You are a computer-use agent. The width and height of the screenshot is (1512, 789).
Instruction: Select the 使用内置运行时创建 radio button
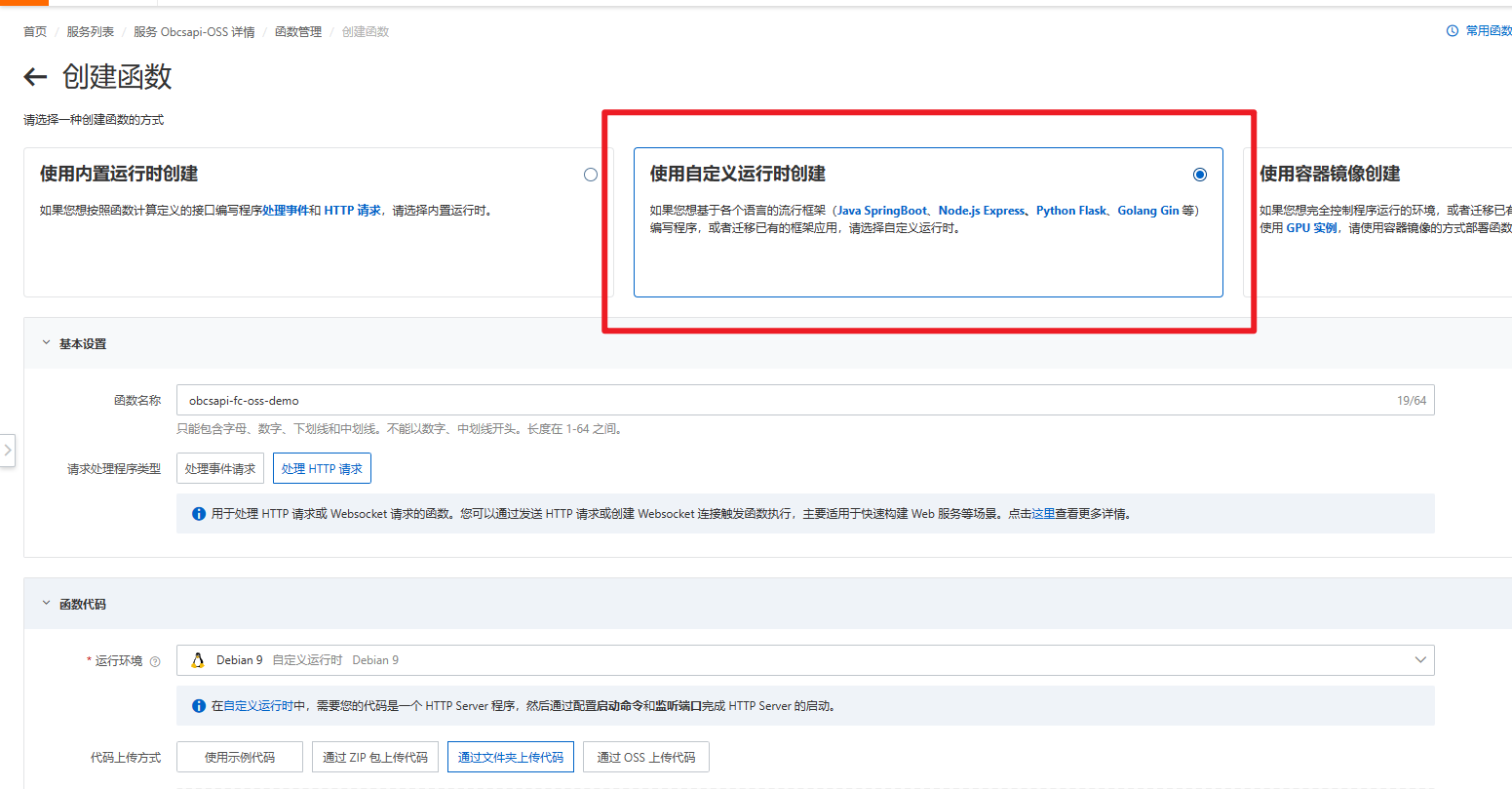click(590, 175)
